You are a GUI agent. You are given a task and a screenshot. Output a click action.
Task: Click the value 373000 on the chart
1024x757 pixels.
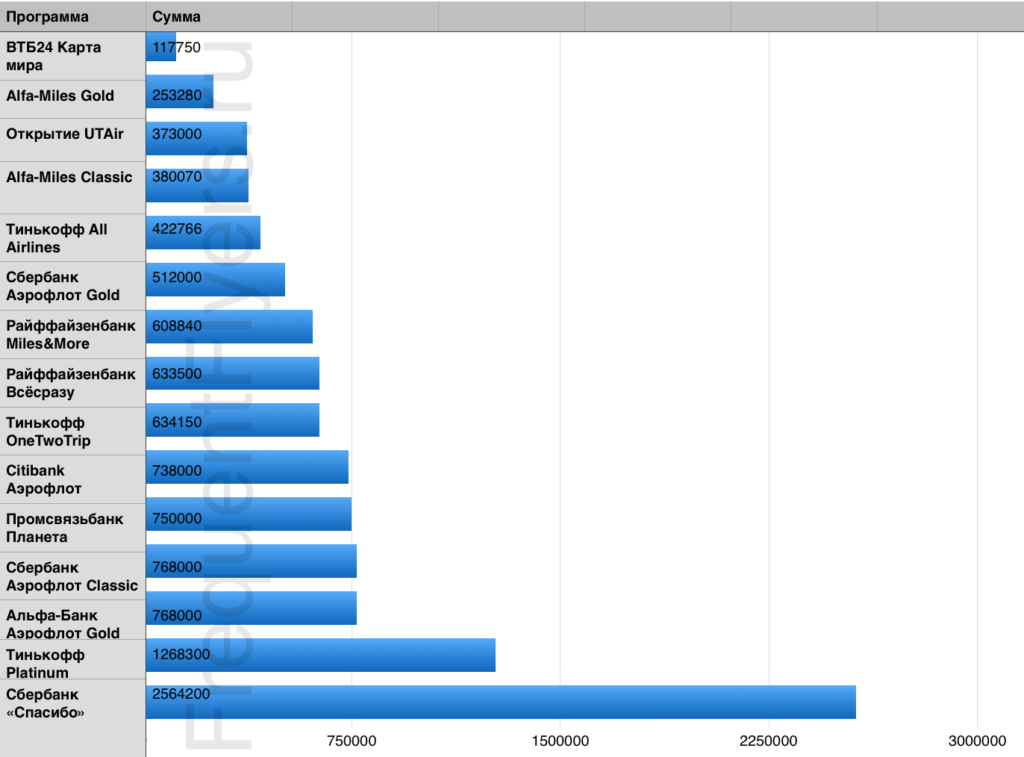177,134
